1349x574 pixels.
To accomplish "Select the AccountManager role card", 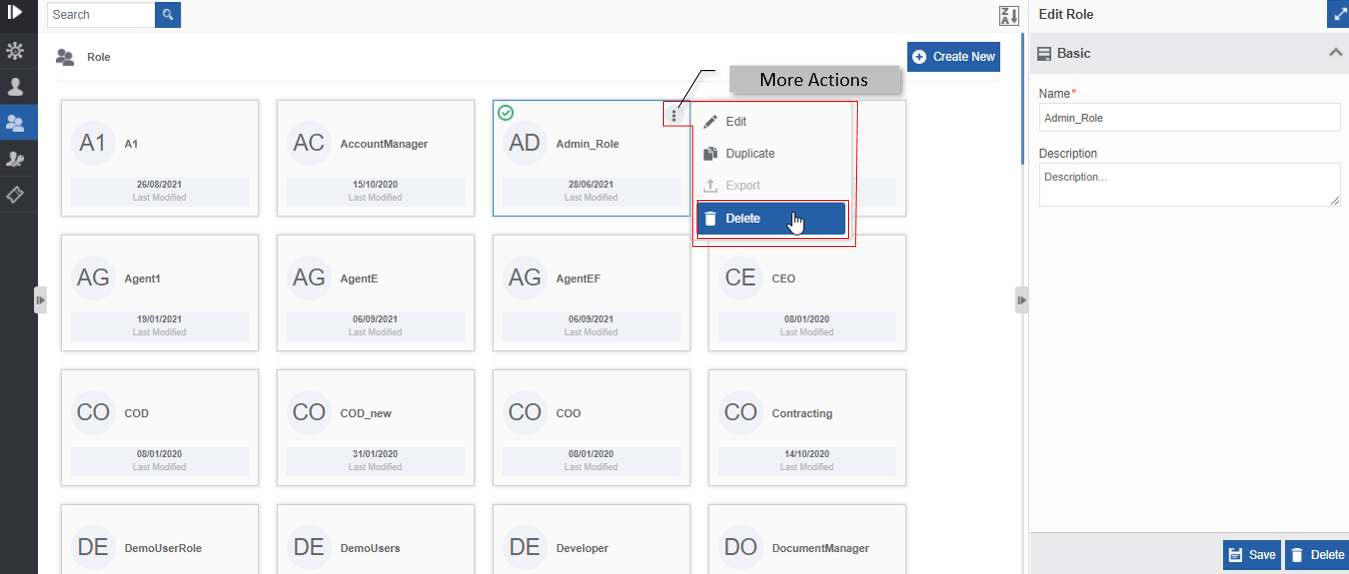I will (375, 158).
